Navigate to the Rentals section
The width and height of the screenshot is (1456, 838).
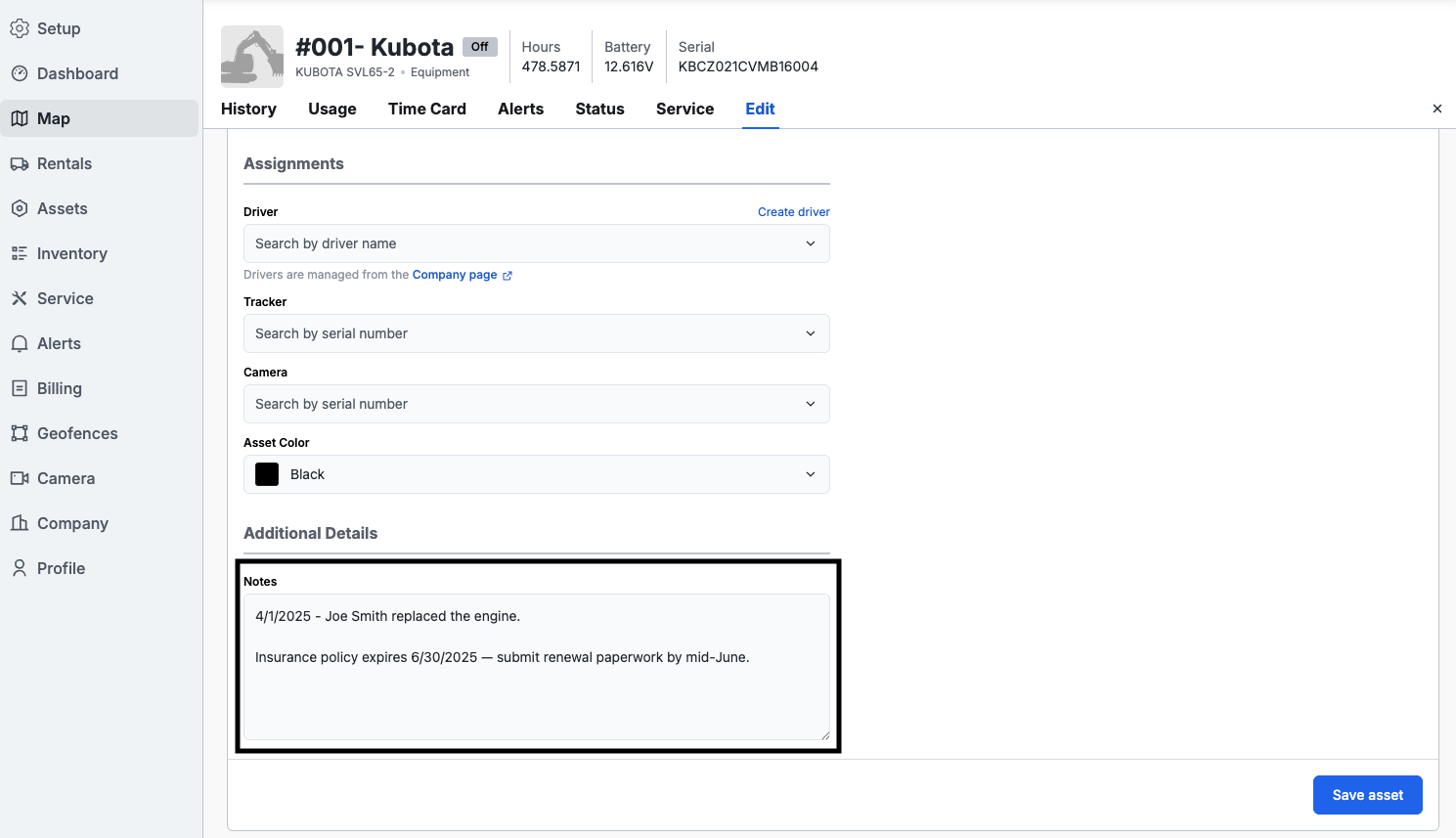(64, 163)
